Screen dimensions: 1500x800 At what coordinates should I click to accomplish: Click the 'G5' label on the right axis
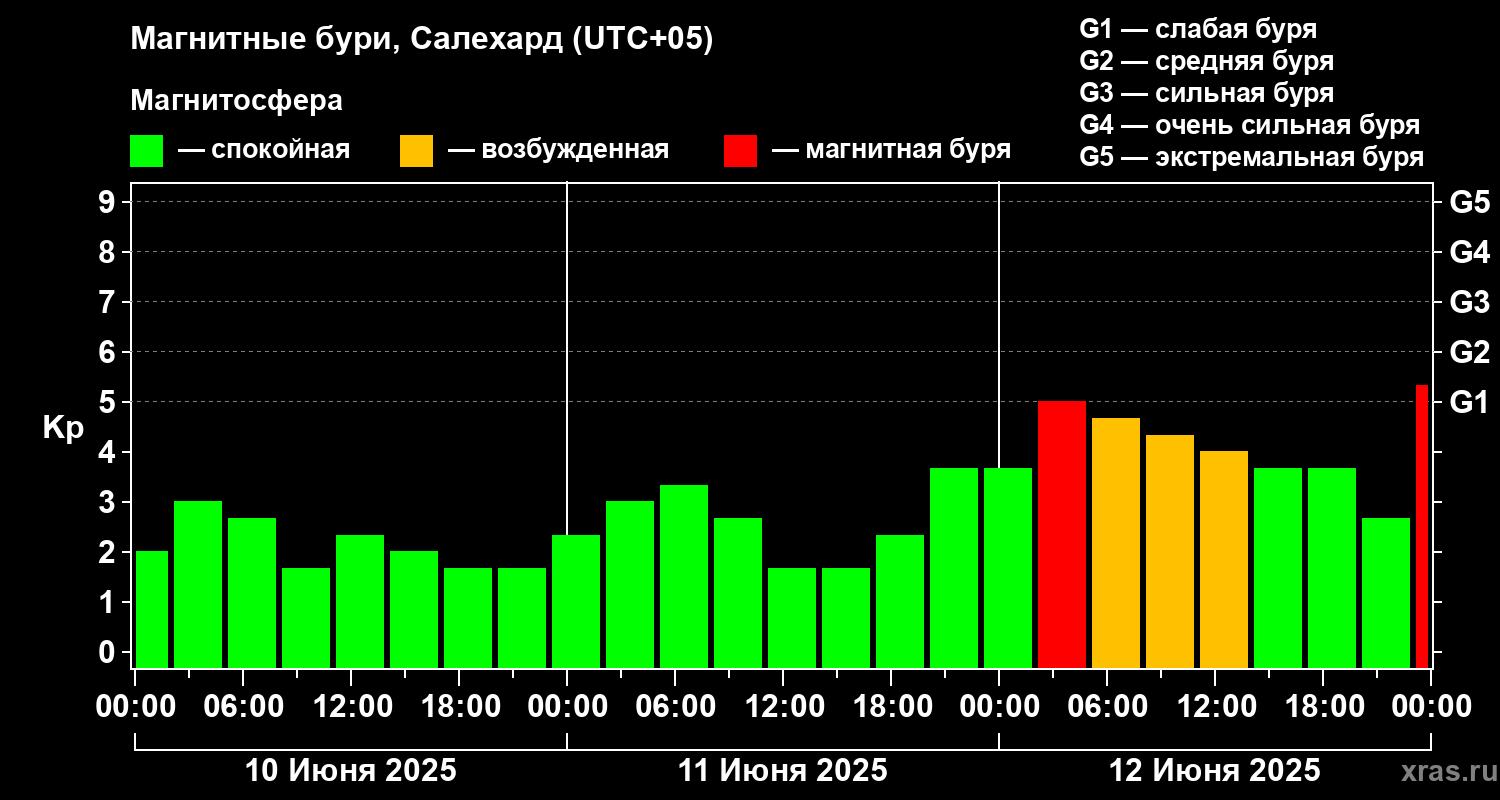[1469, 202]
